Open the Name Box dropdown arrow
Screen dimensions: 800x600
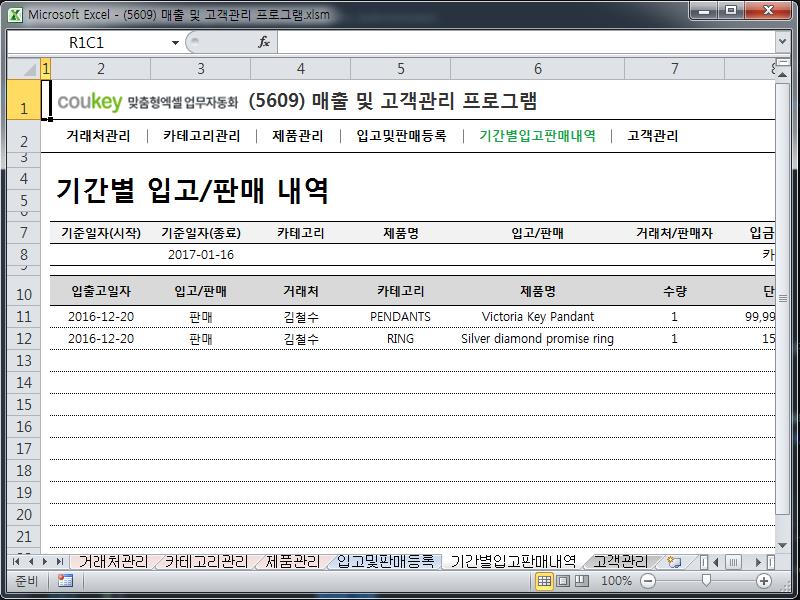coord(175,42)
